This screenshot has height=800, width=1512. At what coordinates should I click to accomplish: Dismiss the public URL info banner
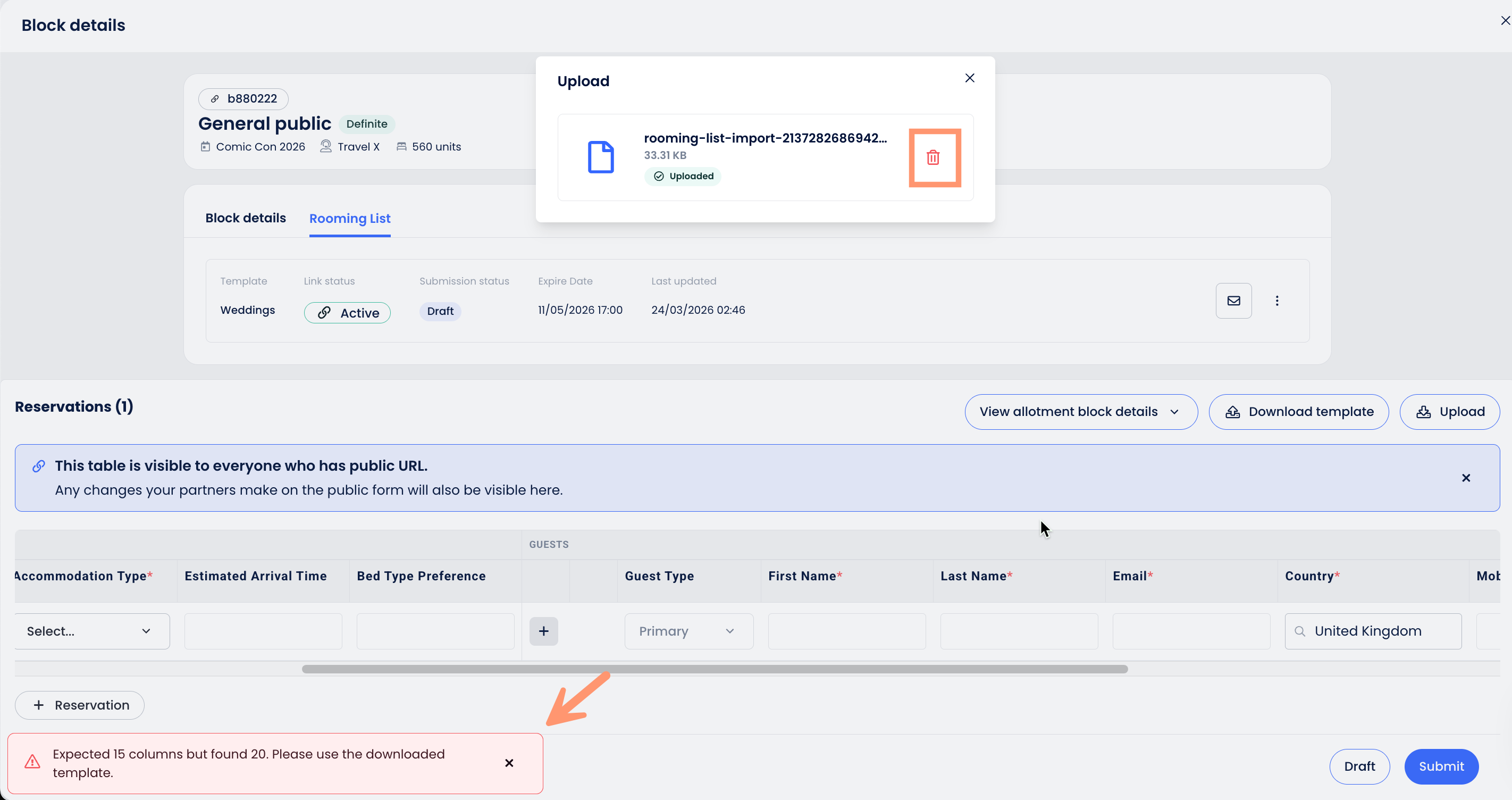(1466, 478)
